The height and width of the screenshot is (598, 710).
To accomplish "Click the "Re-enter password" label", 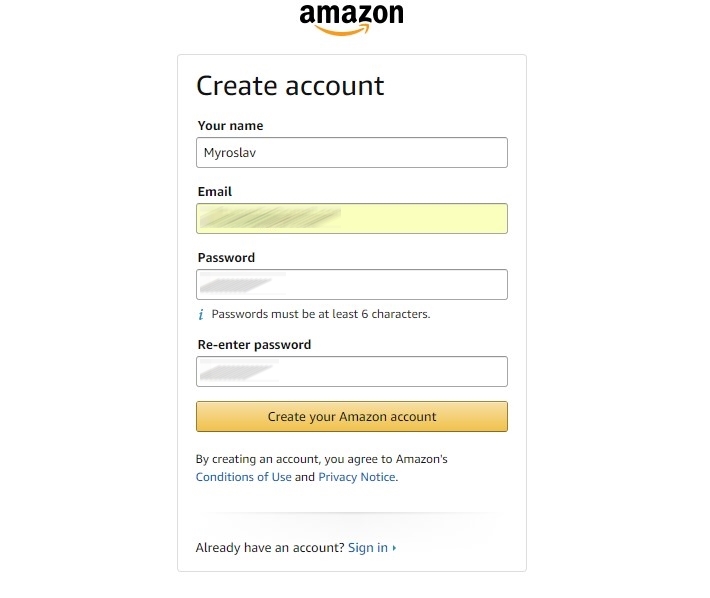I will coord(254,344).
